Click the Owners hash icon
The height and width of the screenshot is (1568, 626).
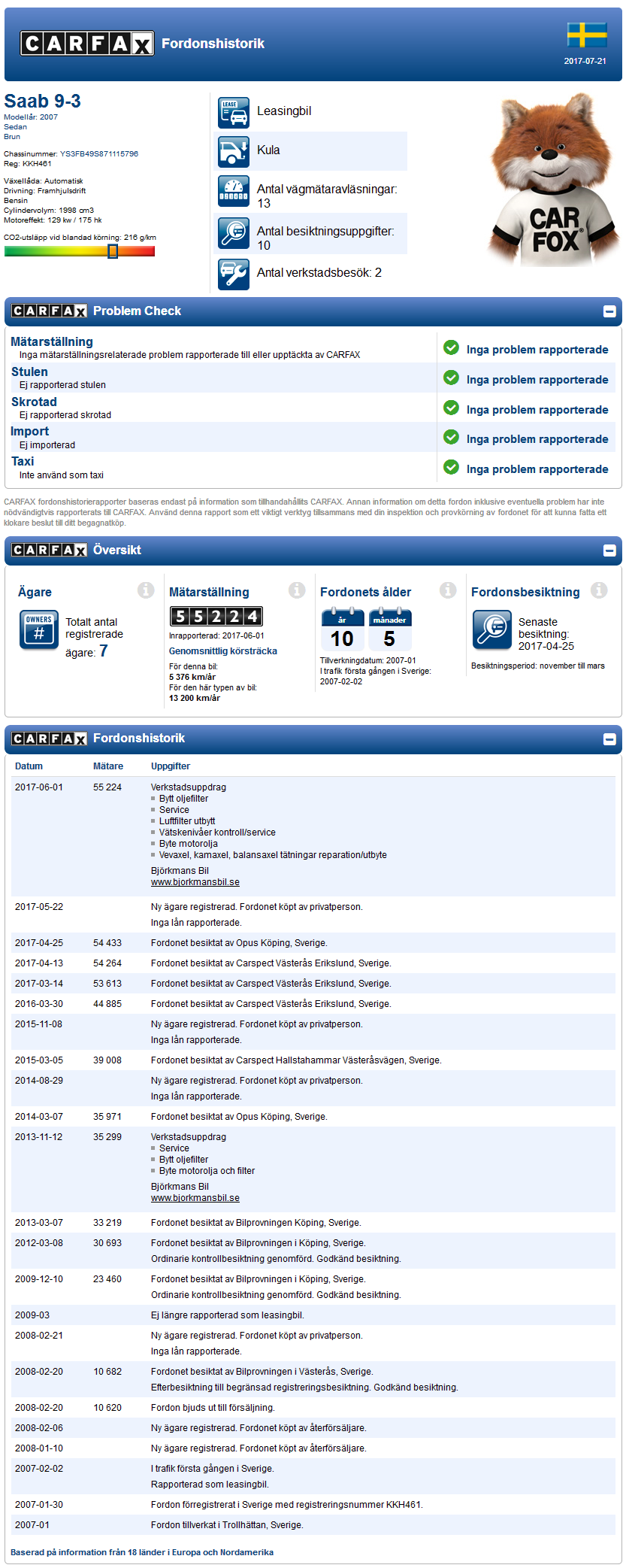click(x=39, y=629)
